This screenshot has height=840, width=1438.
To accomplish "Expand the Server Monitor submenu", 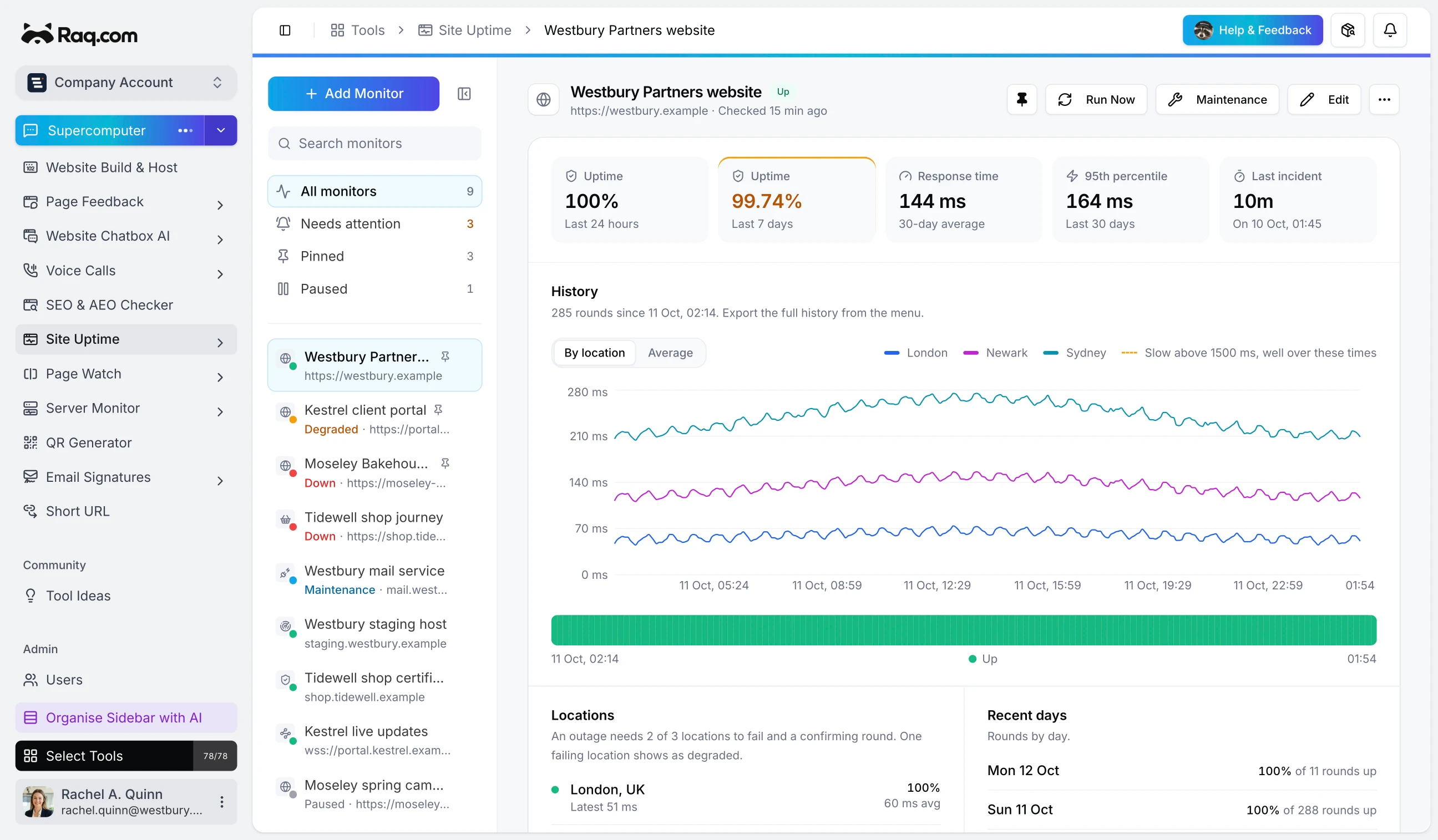I will click(220, 412).
